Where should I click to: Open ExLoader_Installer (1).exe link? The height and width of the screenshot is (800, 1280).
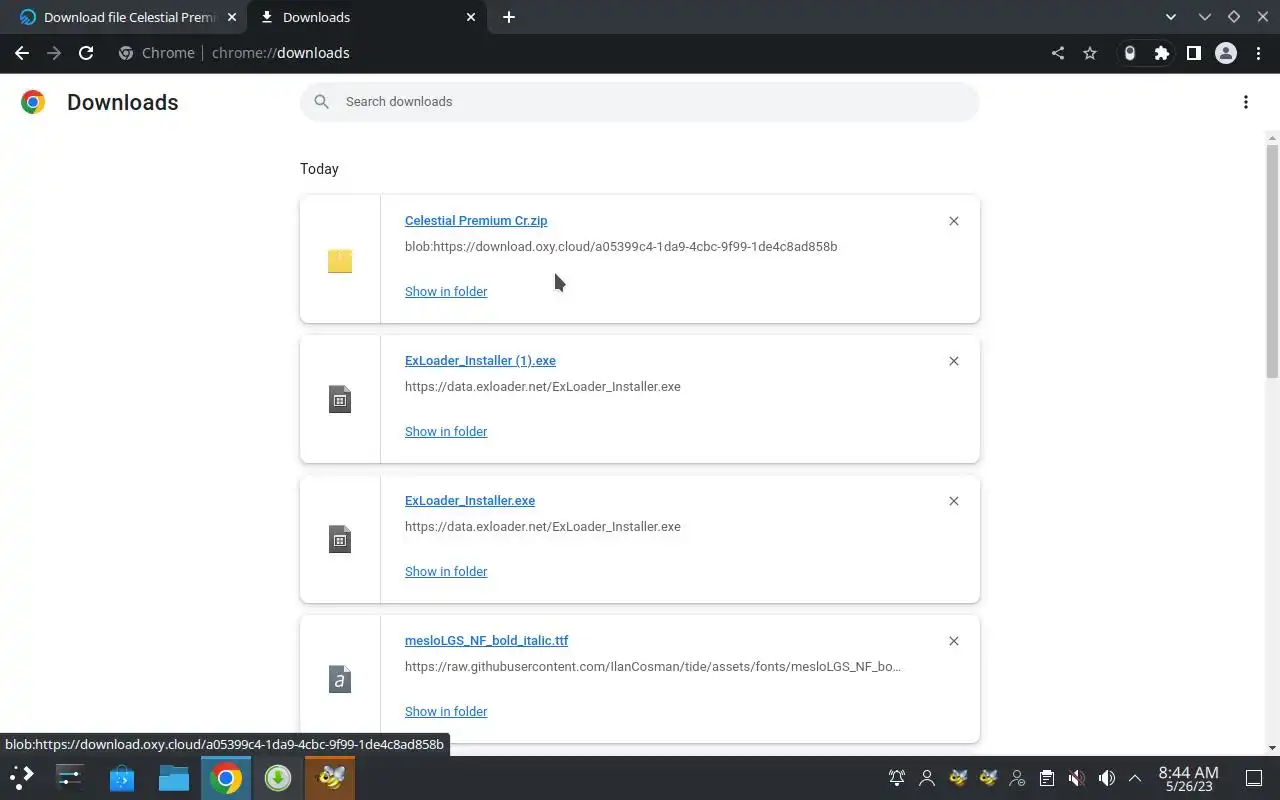click(x=480, y=361)
